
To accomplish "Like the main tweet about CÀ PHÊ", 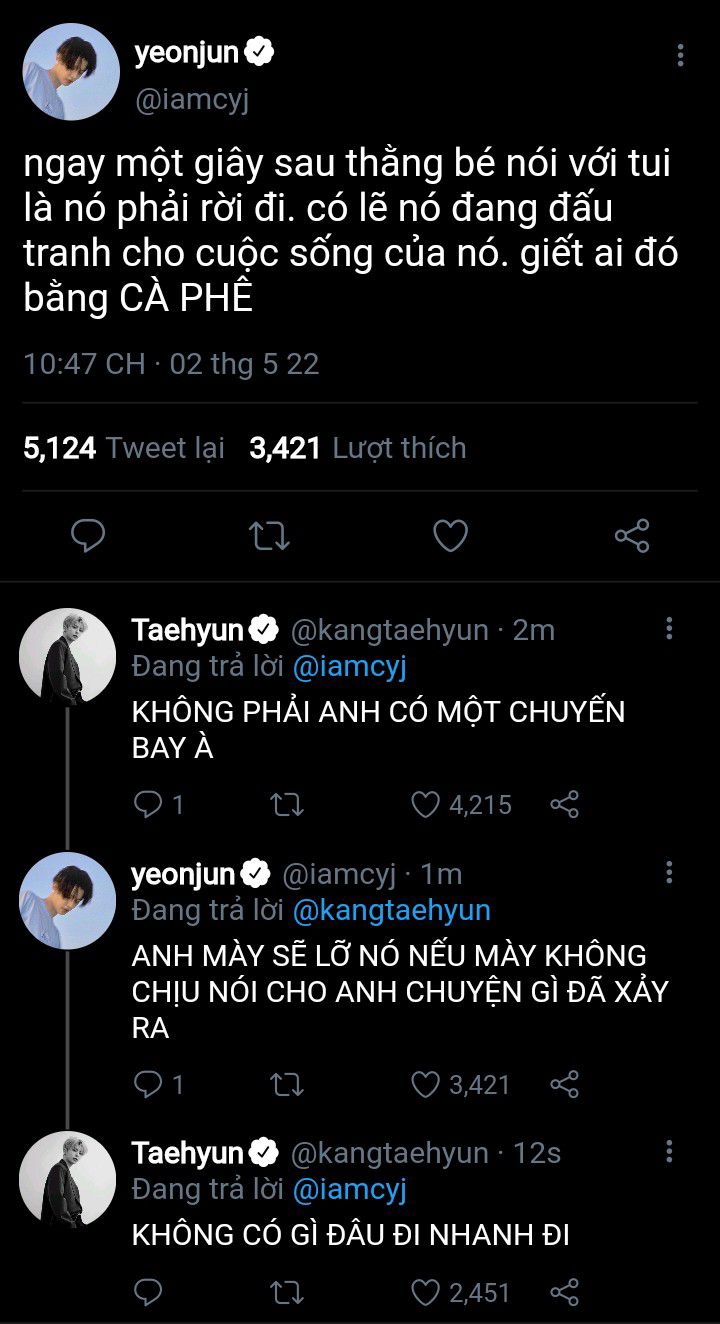I will pos(450,536).
